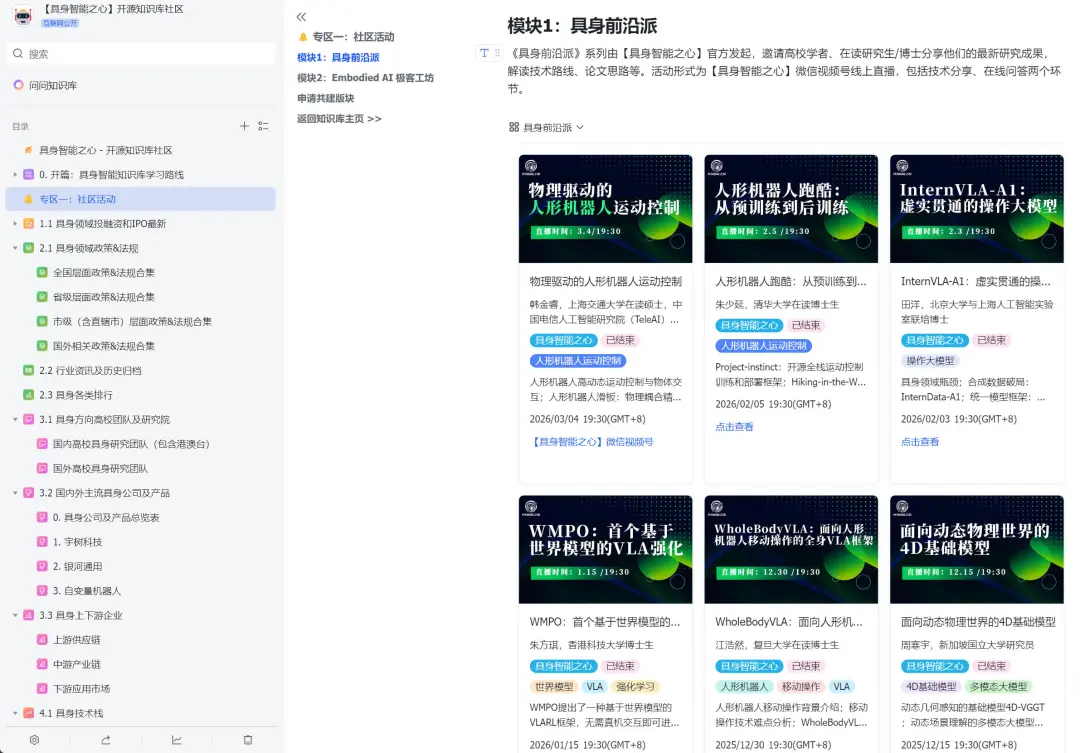This screenshot has height=753, width=1080.
Task: Click 返回知识库主页 >> link
Action: [x=340, y=118]
